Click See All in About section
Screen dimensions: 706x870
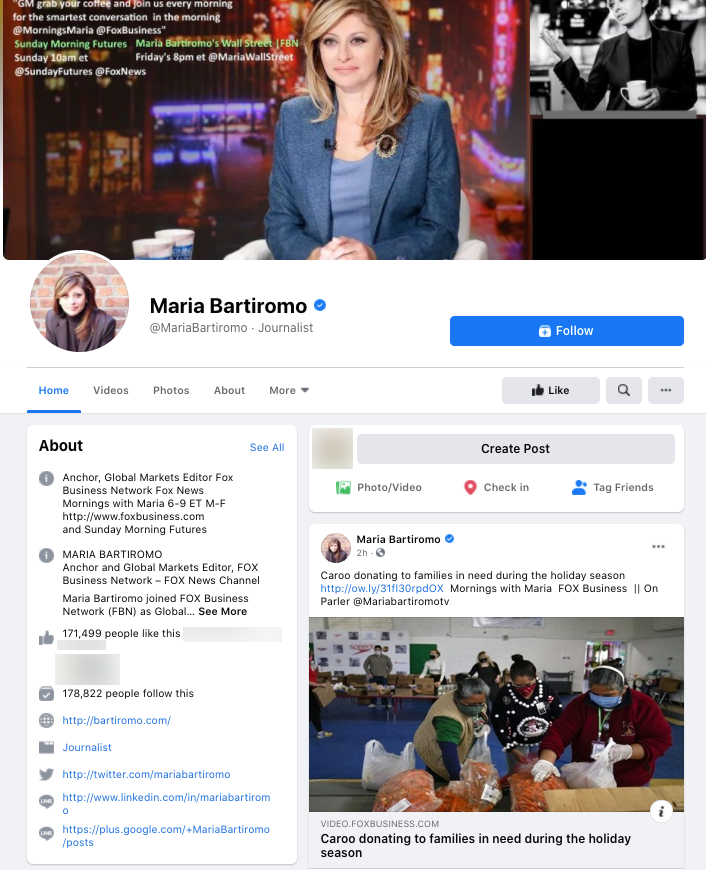[x=267, y=447]
